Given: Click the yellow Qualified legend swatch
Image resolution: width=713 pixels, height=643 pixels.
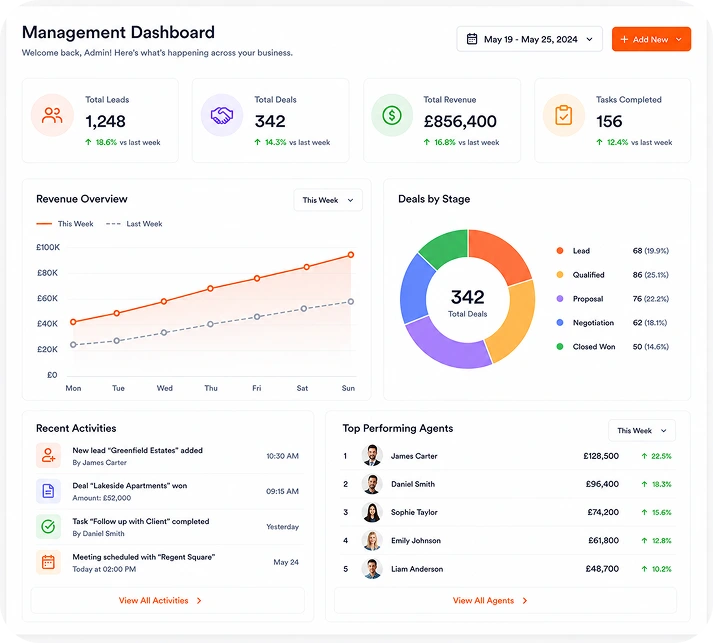Looking at the screenshot, I should click(x=560, y=275).
